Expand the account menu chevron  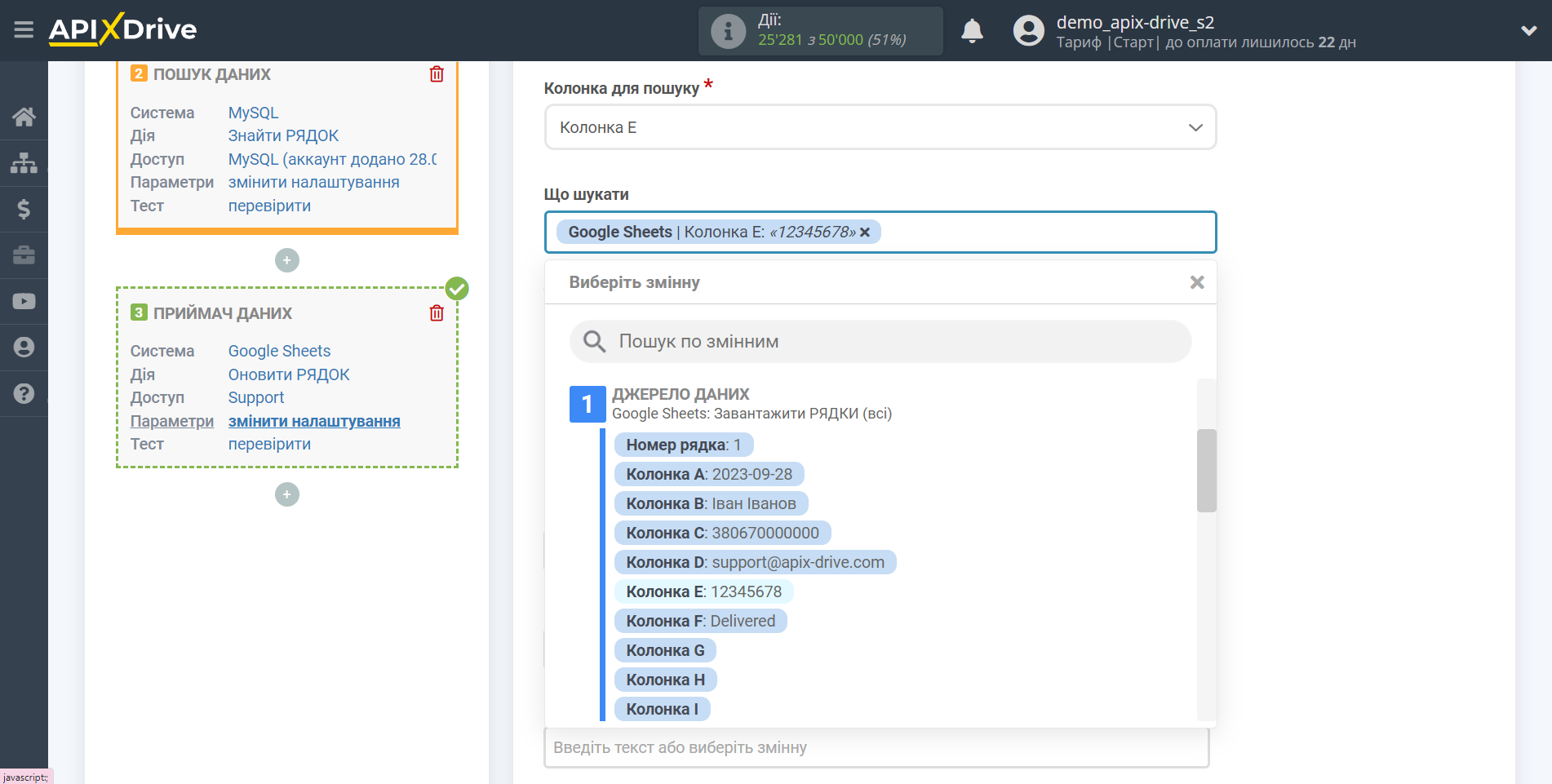point(1529,31)
